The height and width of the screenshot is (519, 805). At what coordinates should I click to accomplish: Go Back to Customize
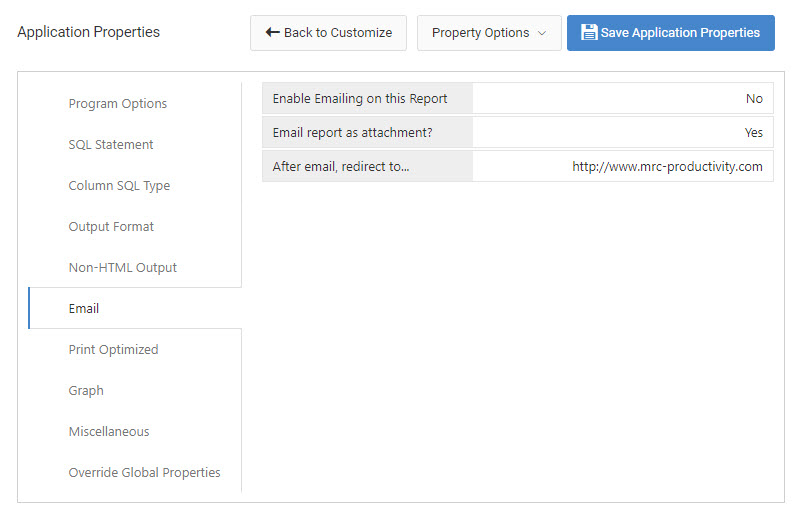coord(328,33)
